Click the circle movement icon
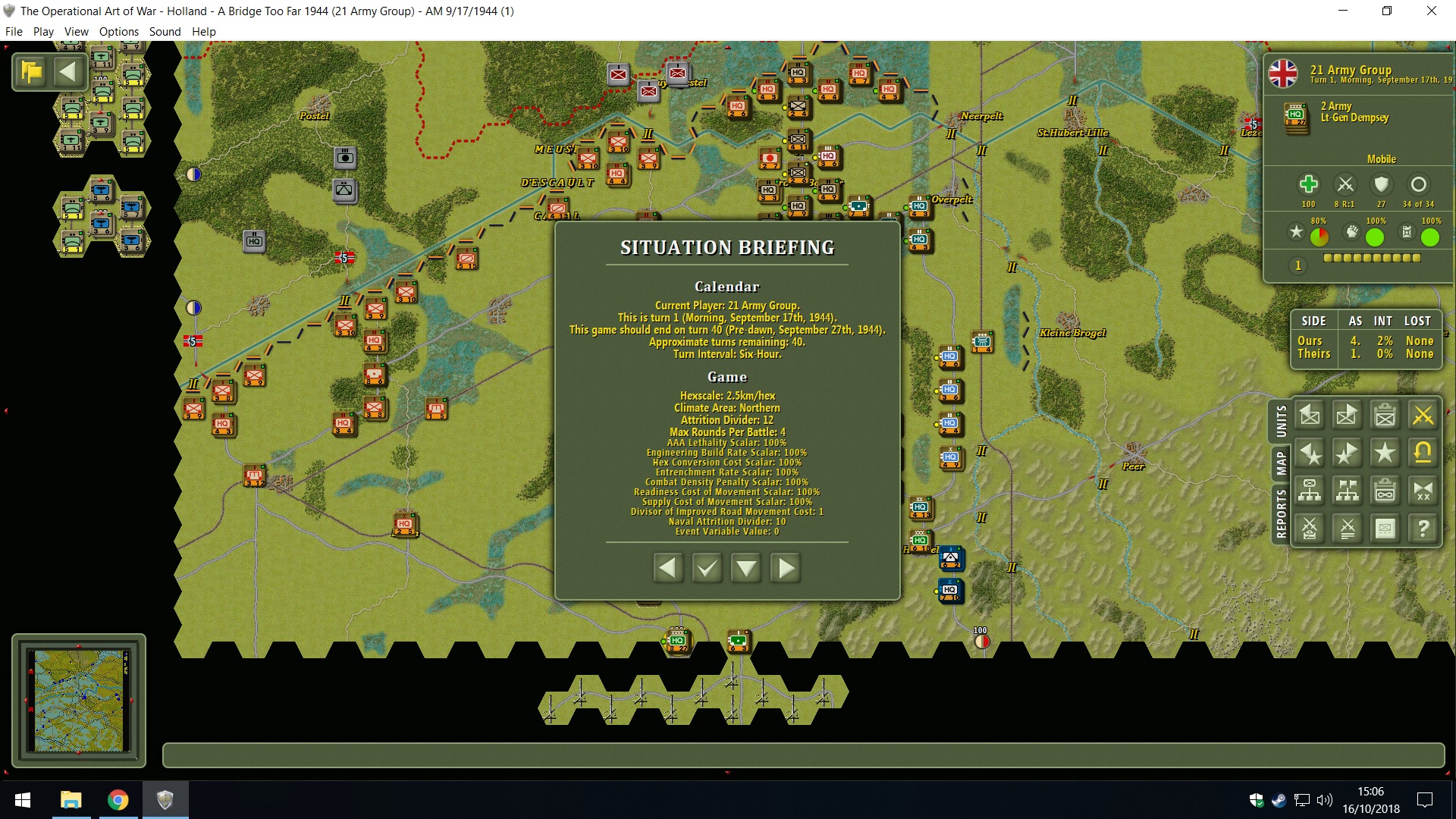 click(1418, 184)
